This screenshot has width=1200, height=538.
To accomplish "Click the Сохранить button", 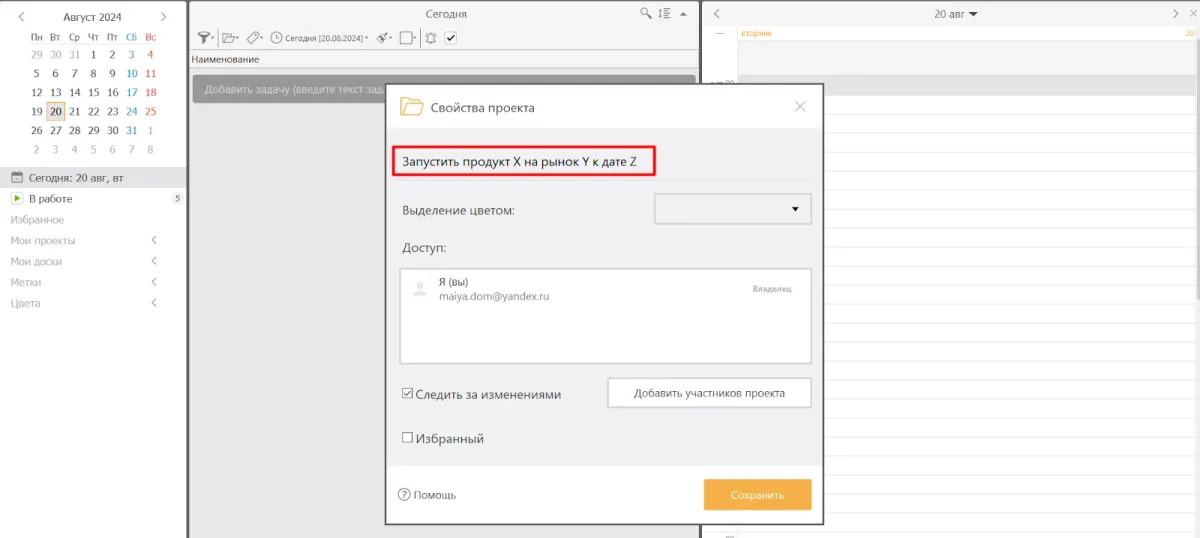I will [757, 495].
